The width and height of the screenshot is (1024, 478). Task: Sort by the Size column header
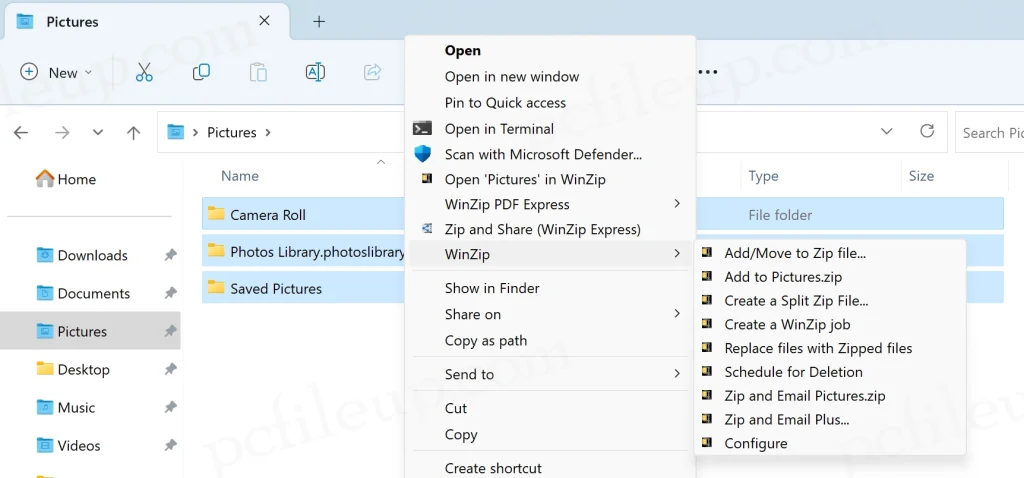coord(921,176)
